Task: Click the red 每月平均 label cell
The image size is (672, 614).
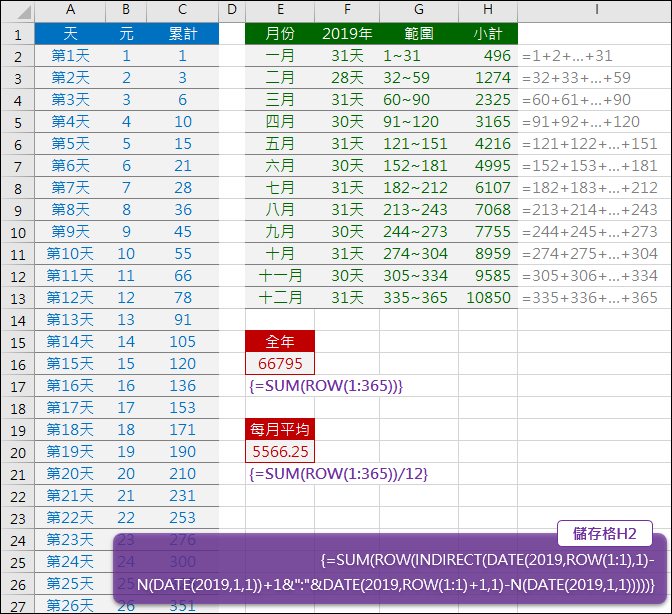Action: coord(280,429)
